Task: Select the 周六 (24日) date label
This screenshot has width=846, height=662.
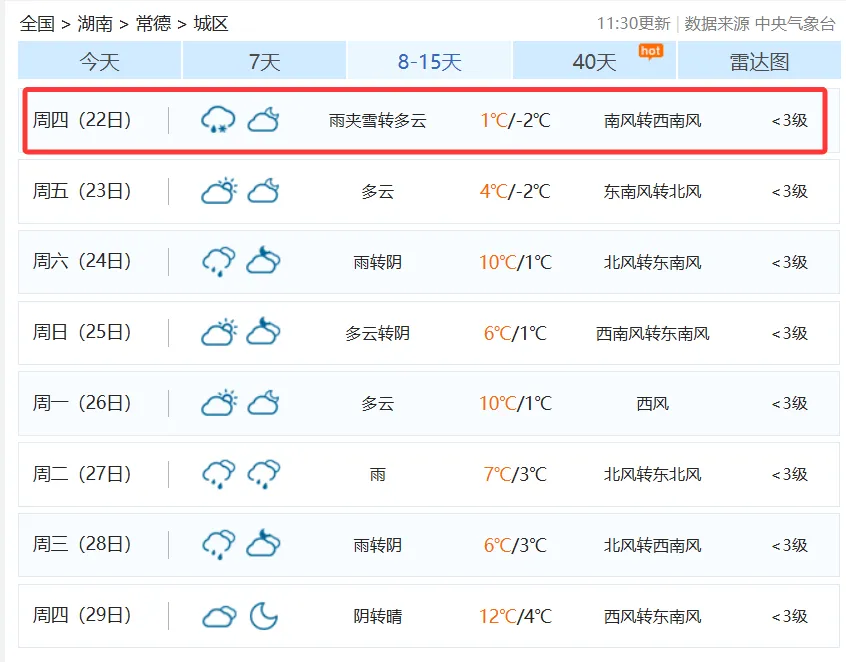Action: (x=81, y=262)
